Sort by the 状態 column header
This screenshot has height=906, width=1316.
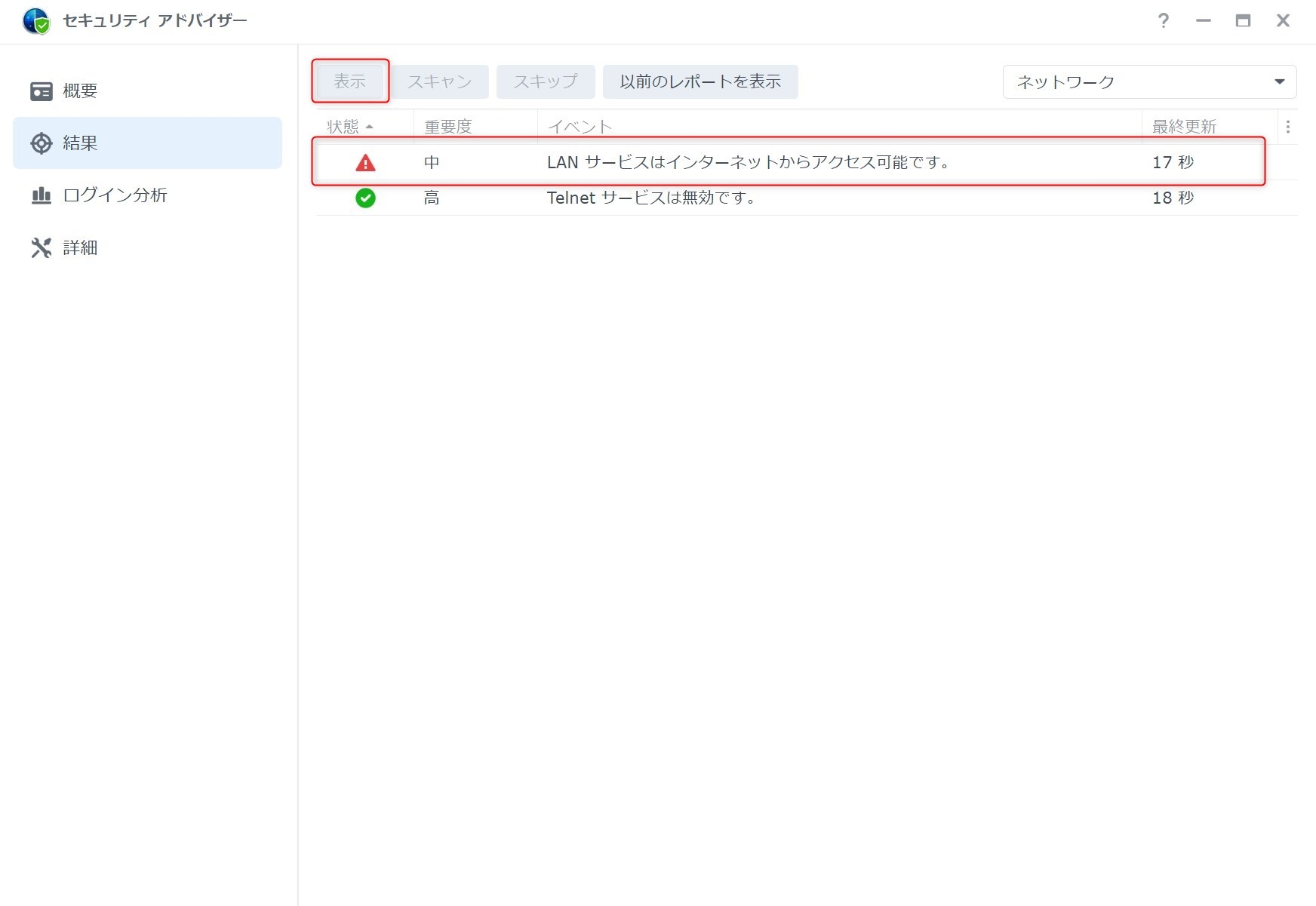(343, 127)
